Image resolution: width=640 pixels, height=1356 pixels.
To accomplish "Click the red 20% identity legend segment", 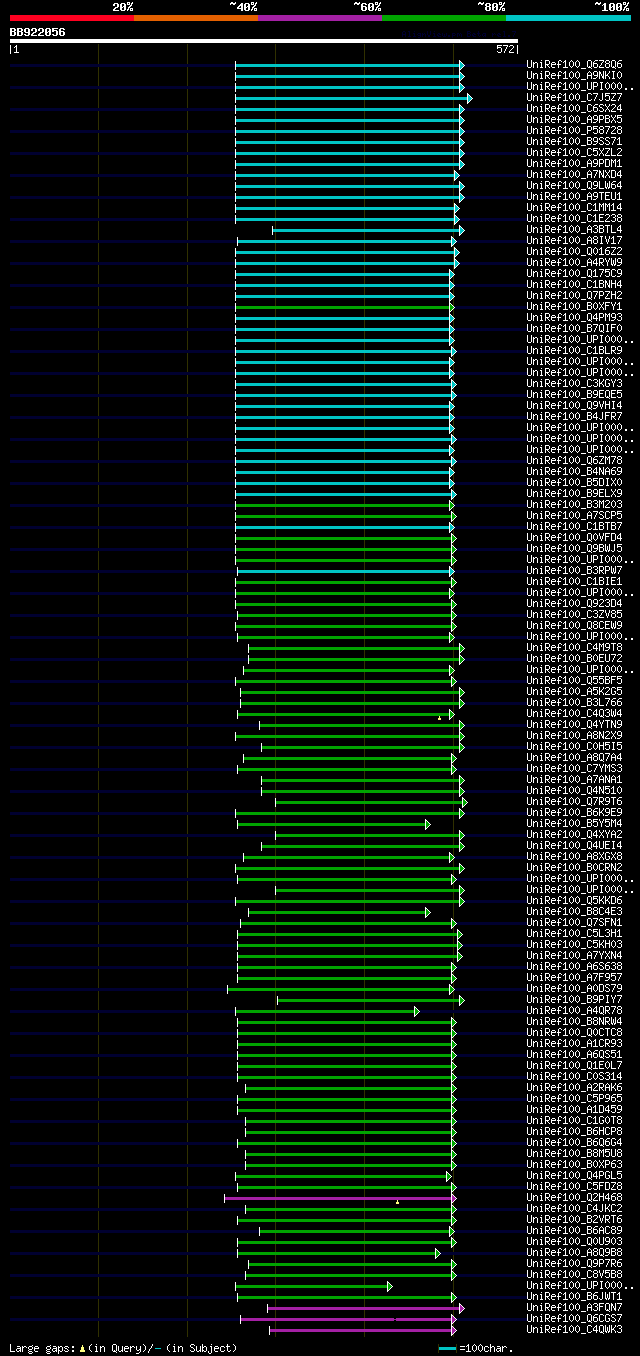I will 72,18.
